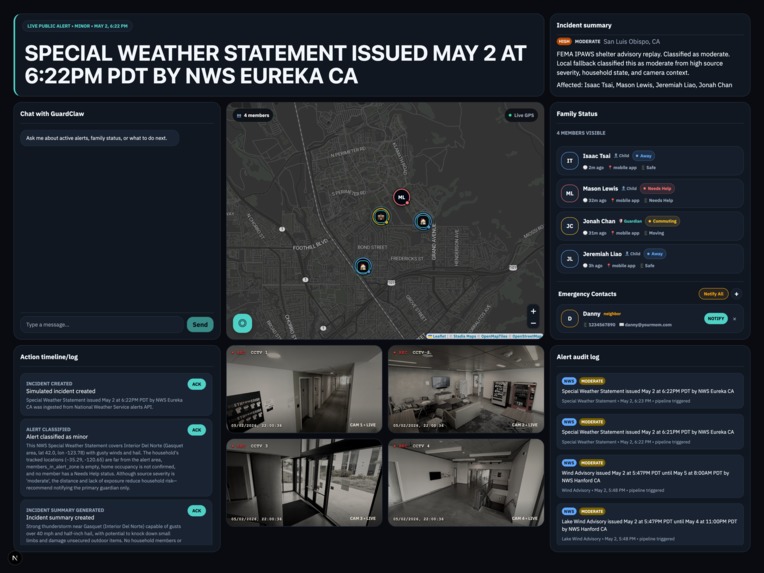This screenshot has width=764, height=573.
Task: Open the 6:22PM Special Weather Statement audit entry
Action: [650, 391]
